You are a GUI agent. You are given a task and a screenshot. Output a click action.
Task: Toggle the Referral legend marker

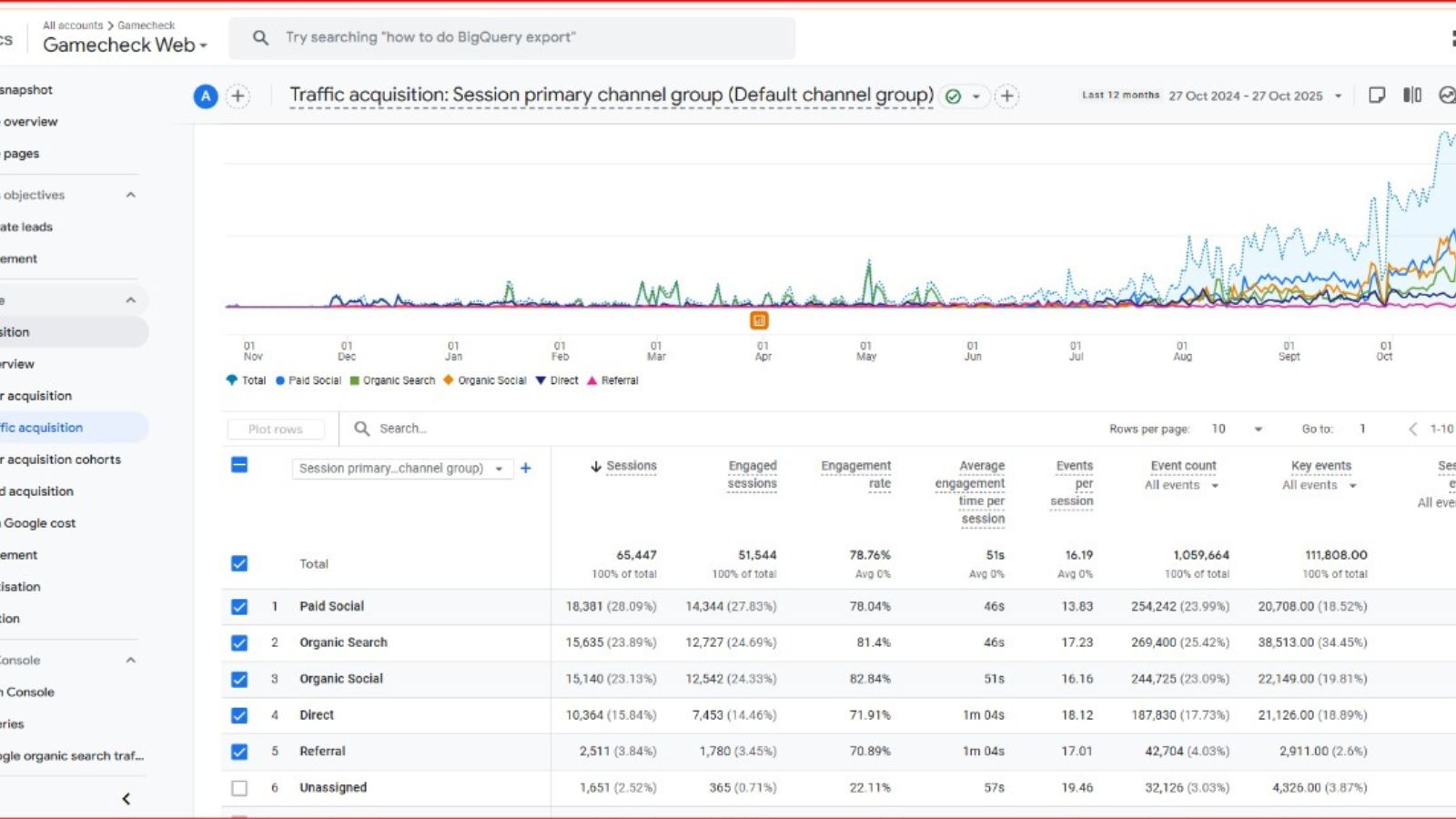pos(591,380)
